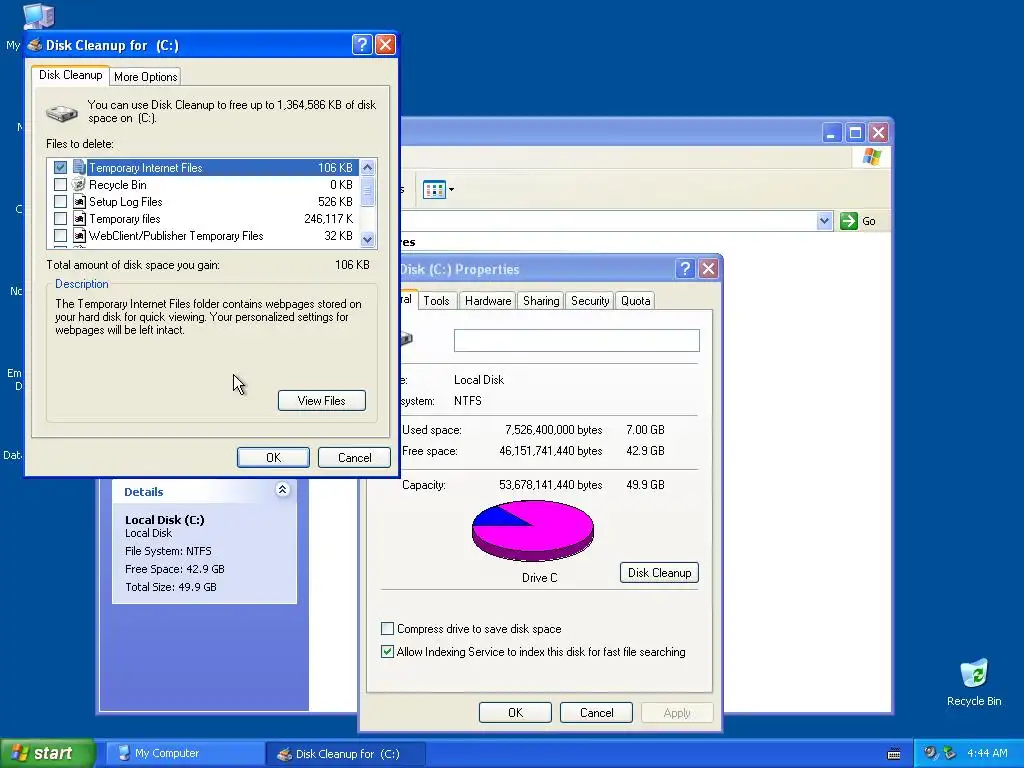
Task: Click the Go button label
Action: click(869, 221)
